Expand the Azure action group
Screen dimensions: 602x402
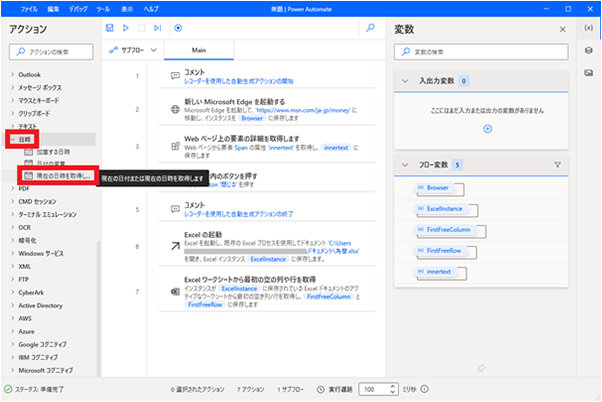[x=13, y=331]
